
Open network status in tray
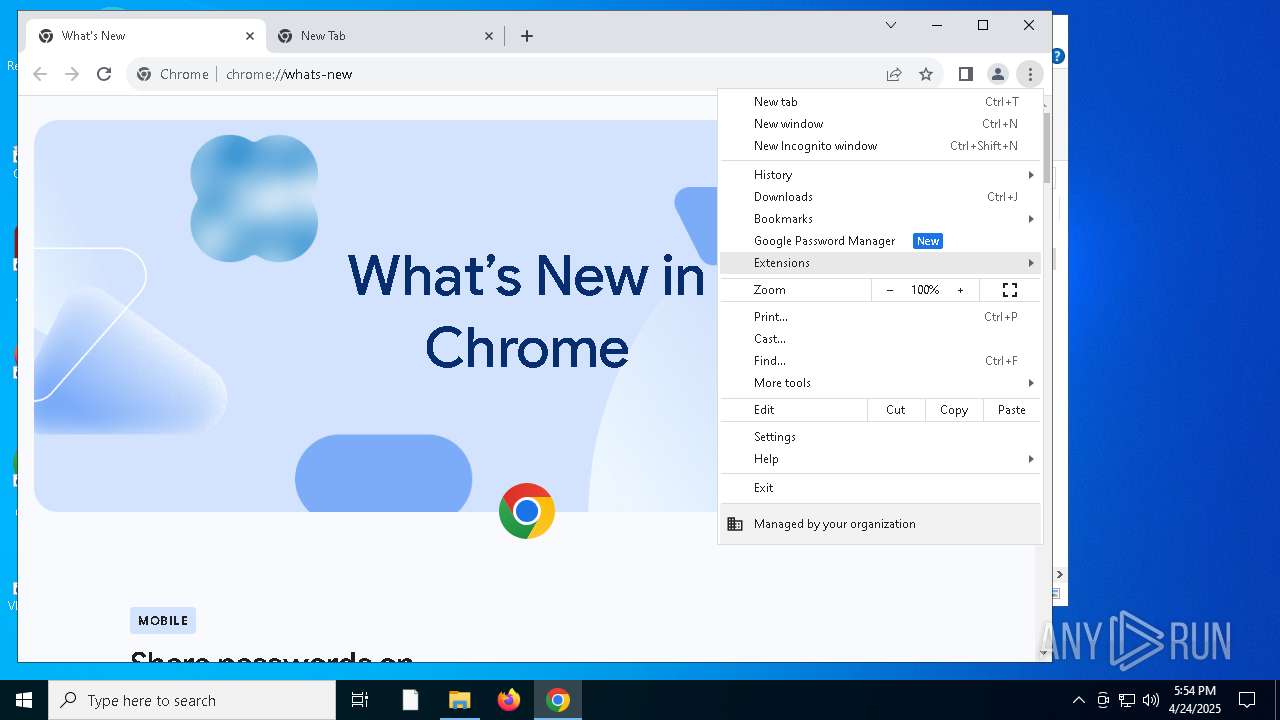1127,700
